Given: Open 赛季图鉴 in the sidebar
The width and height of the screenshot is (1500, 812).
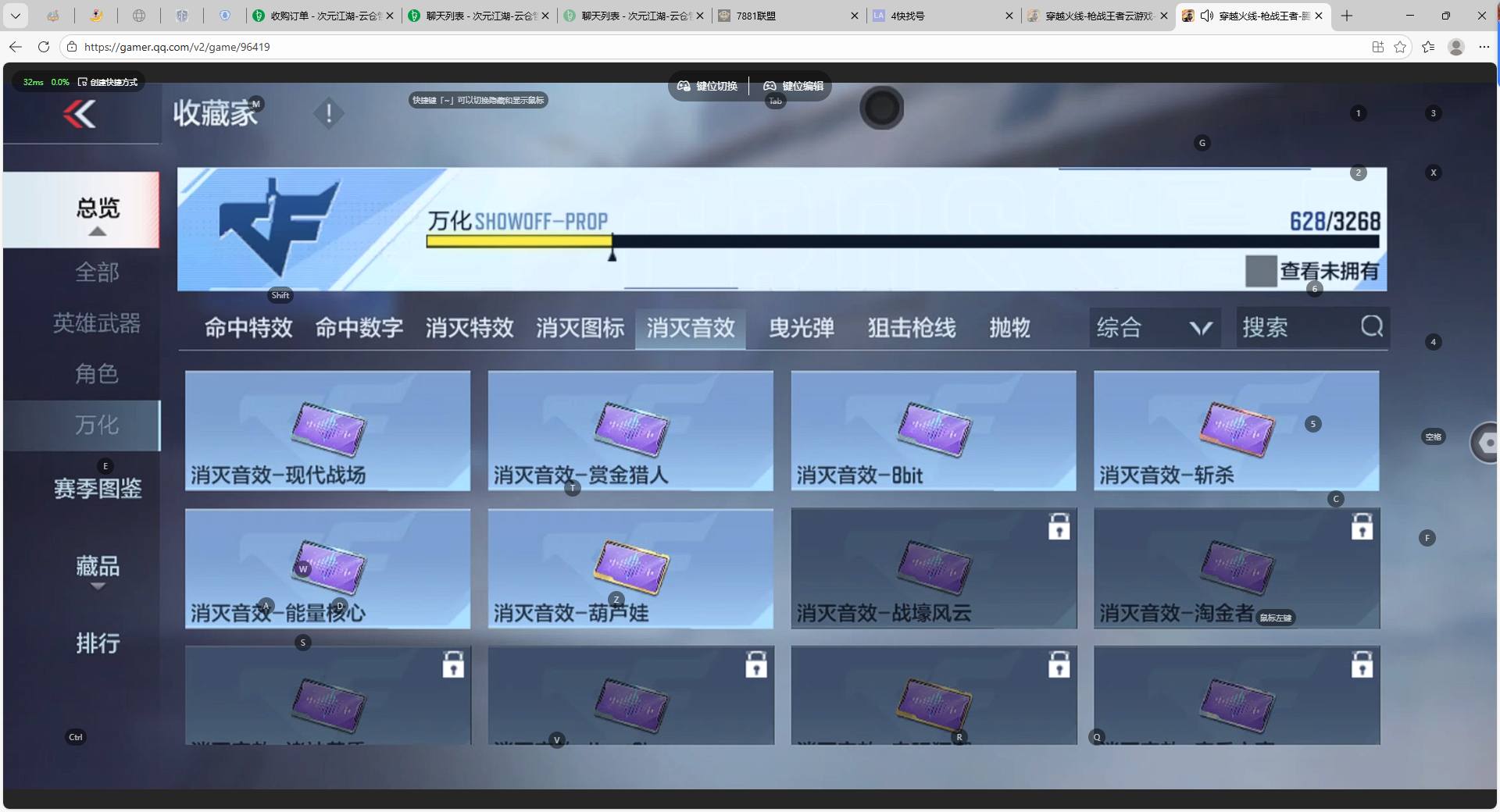Looking at the screenshot, I should [98, 489].
